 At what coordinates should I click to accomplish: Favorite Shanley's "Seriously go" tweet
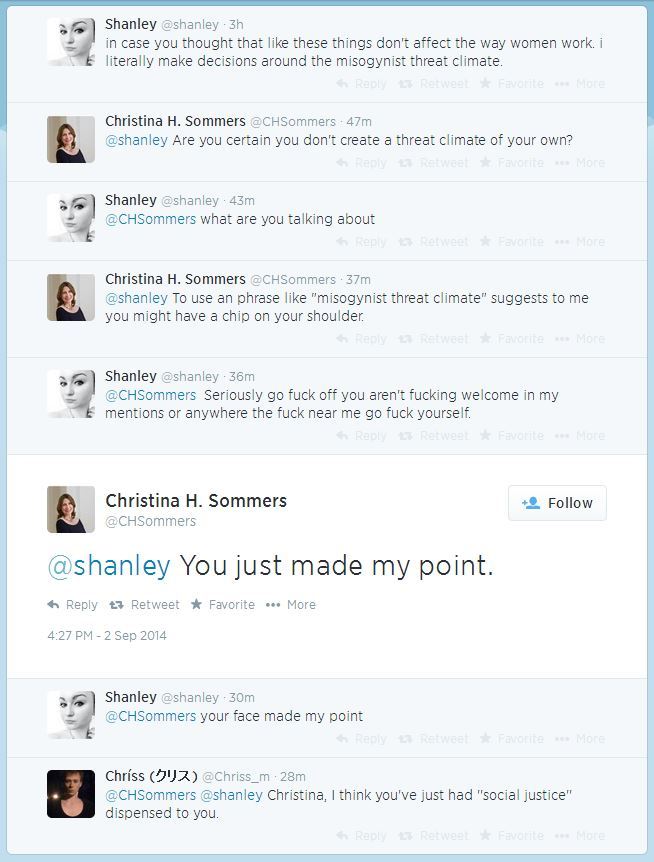click(511, 436)
